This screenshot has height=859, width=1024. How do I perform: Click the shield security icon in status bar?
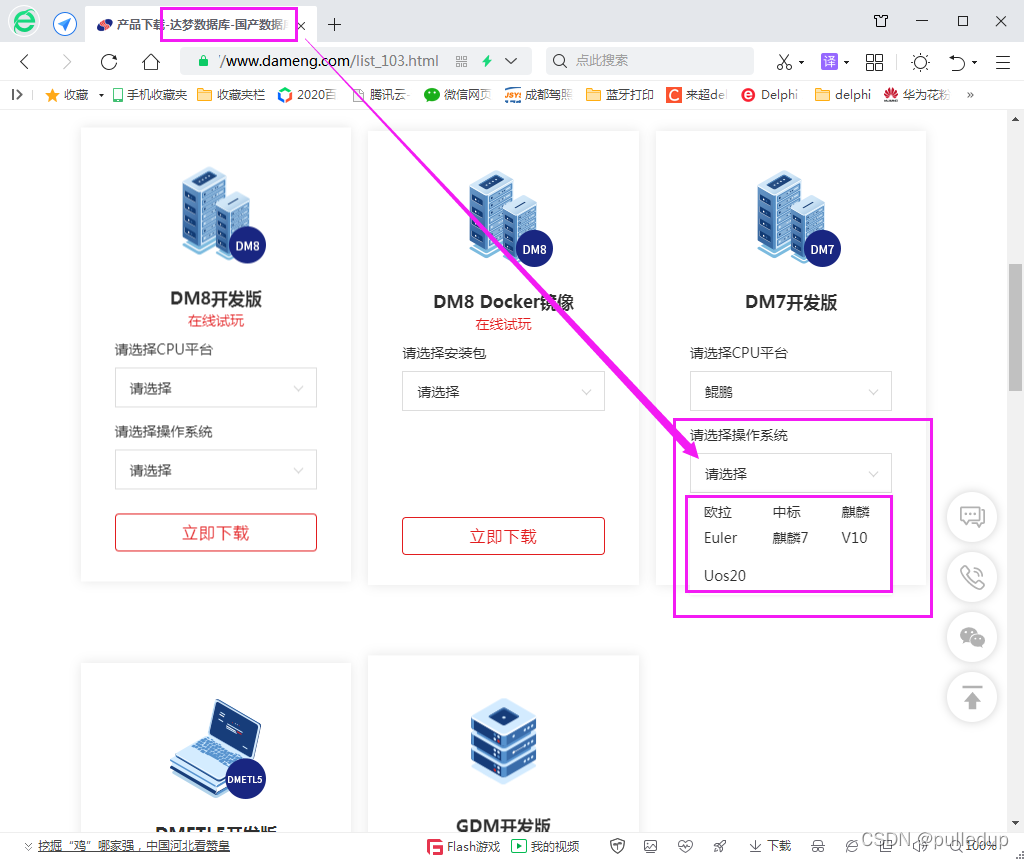coord(617,847)
